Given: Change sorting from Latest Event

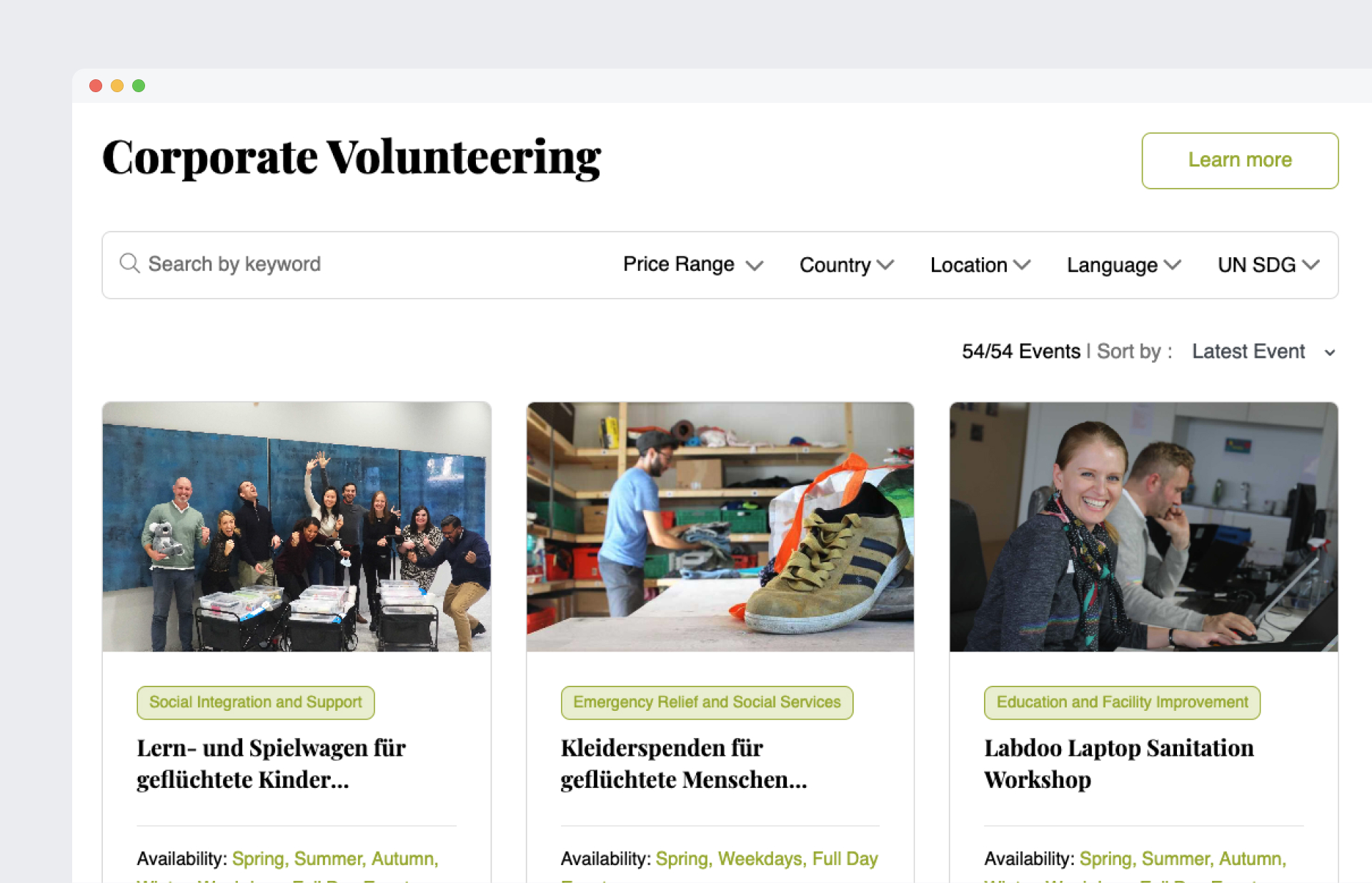Looking at the screenshot, I should point(1263,351).
